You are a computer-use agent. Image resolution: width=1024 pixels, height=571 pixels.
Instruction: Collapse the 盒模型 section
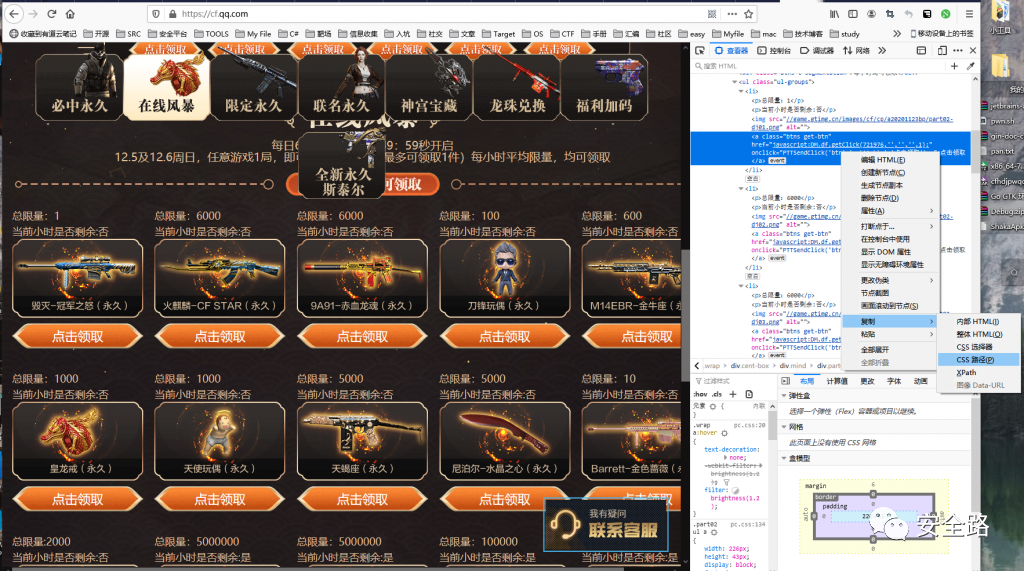coord(784,459)
